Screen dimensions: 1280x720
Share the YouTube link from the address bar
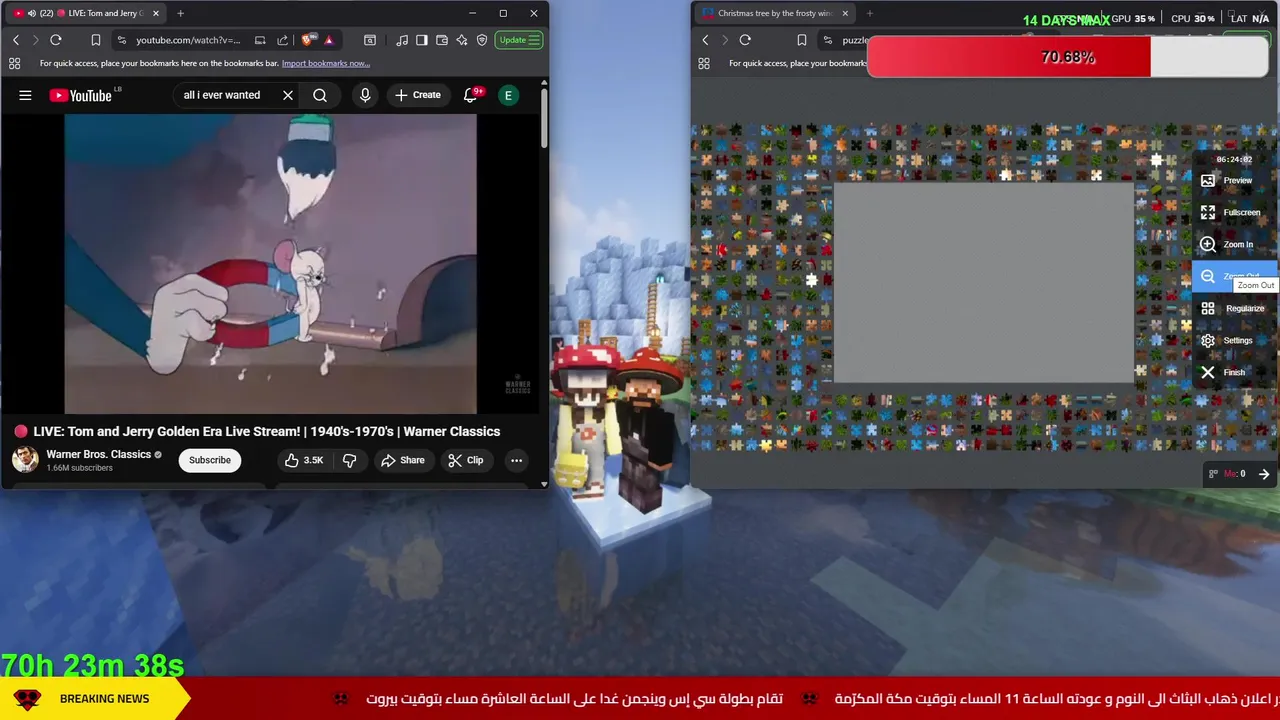tap(283, 40)
